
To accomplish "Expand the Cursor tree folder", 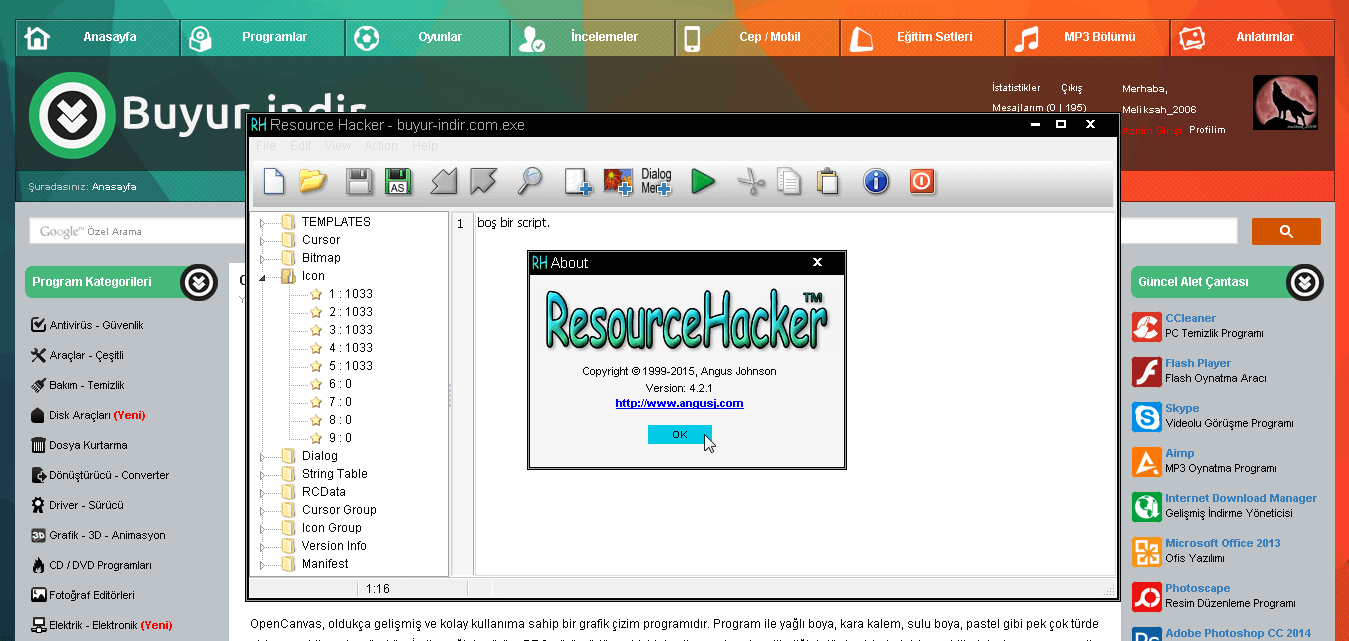I will coord(262,240).
